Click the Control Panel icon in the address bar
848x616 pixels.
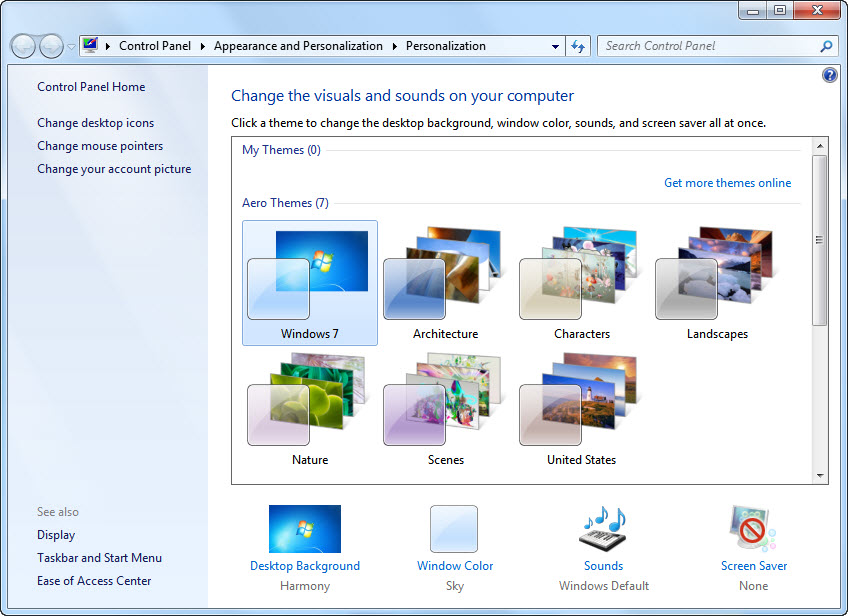[x=89, y=45]
